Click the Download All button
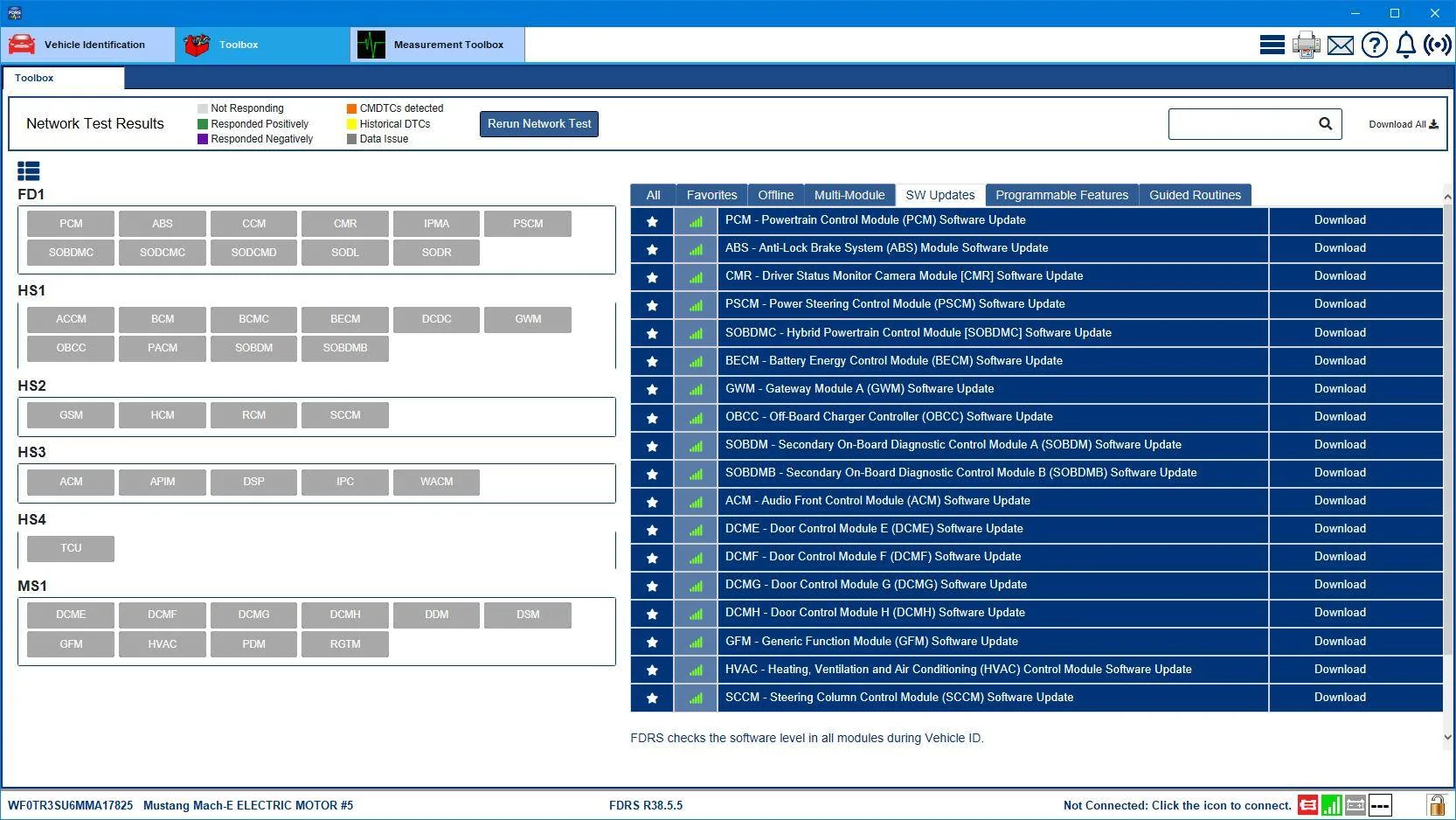 (x=1403, y=124)
